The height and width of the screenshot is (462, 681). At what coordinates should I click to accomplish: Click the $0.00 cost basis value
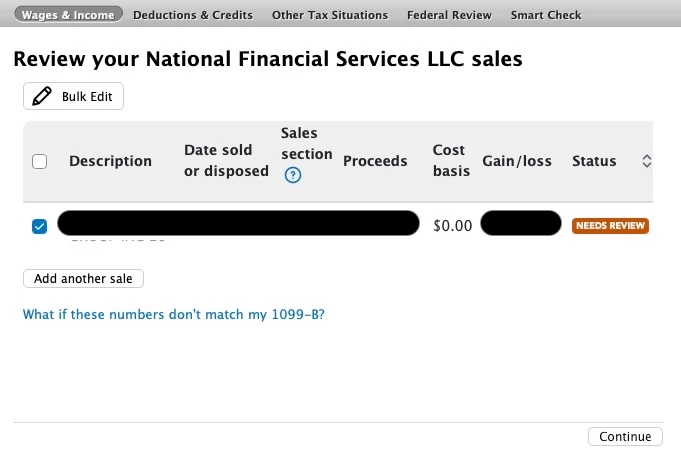coord(452,226)
